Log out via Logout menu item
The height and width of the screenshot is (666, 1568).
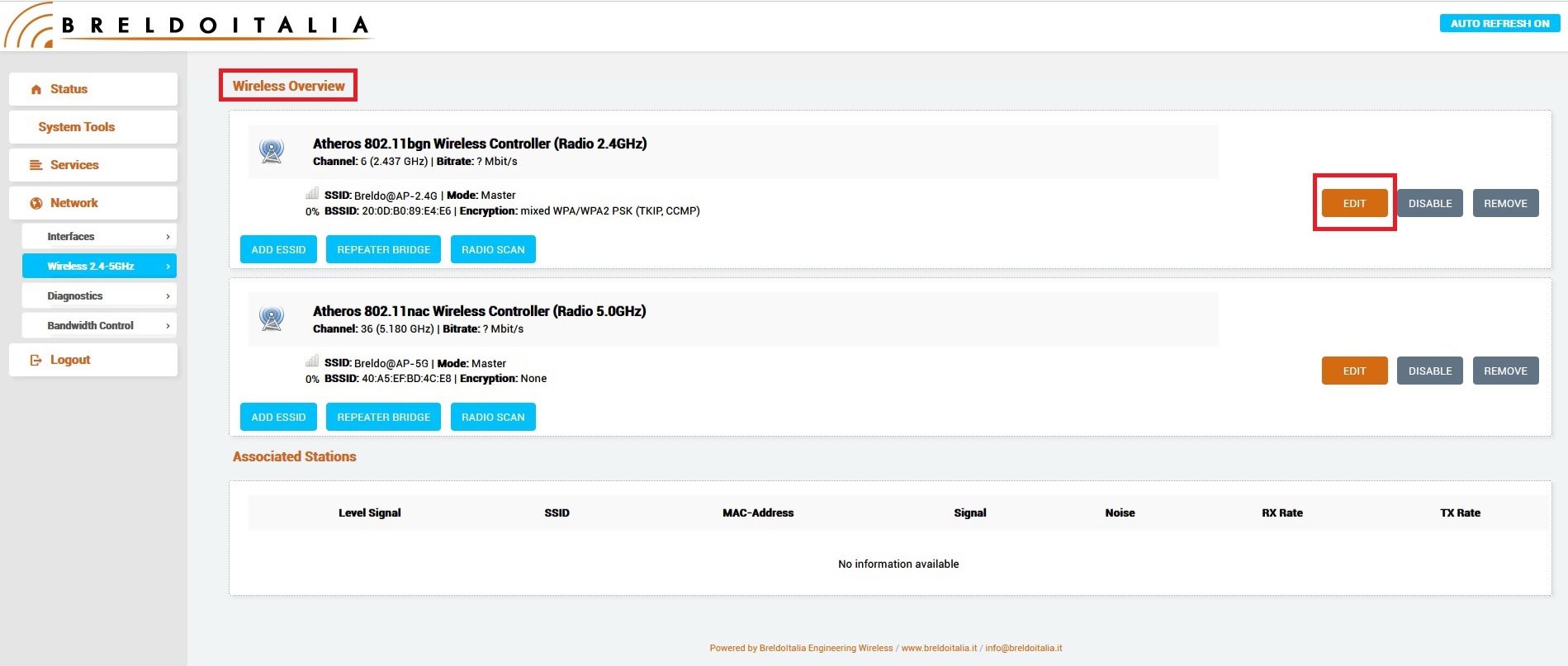coord(93,360)
